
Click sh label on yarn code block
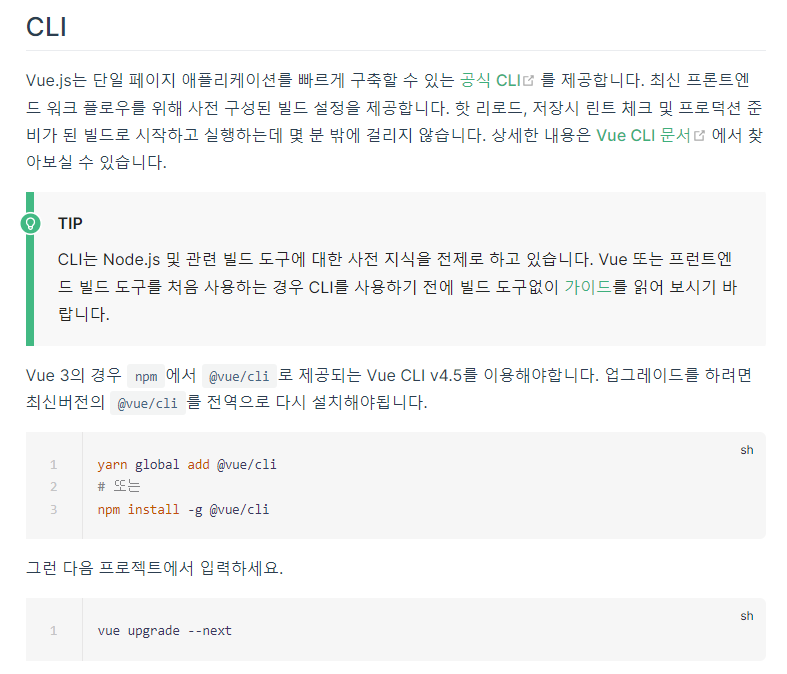tap(746, 450)
